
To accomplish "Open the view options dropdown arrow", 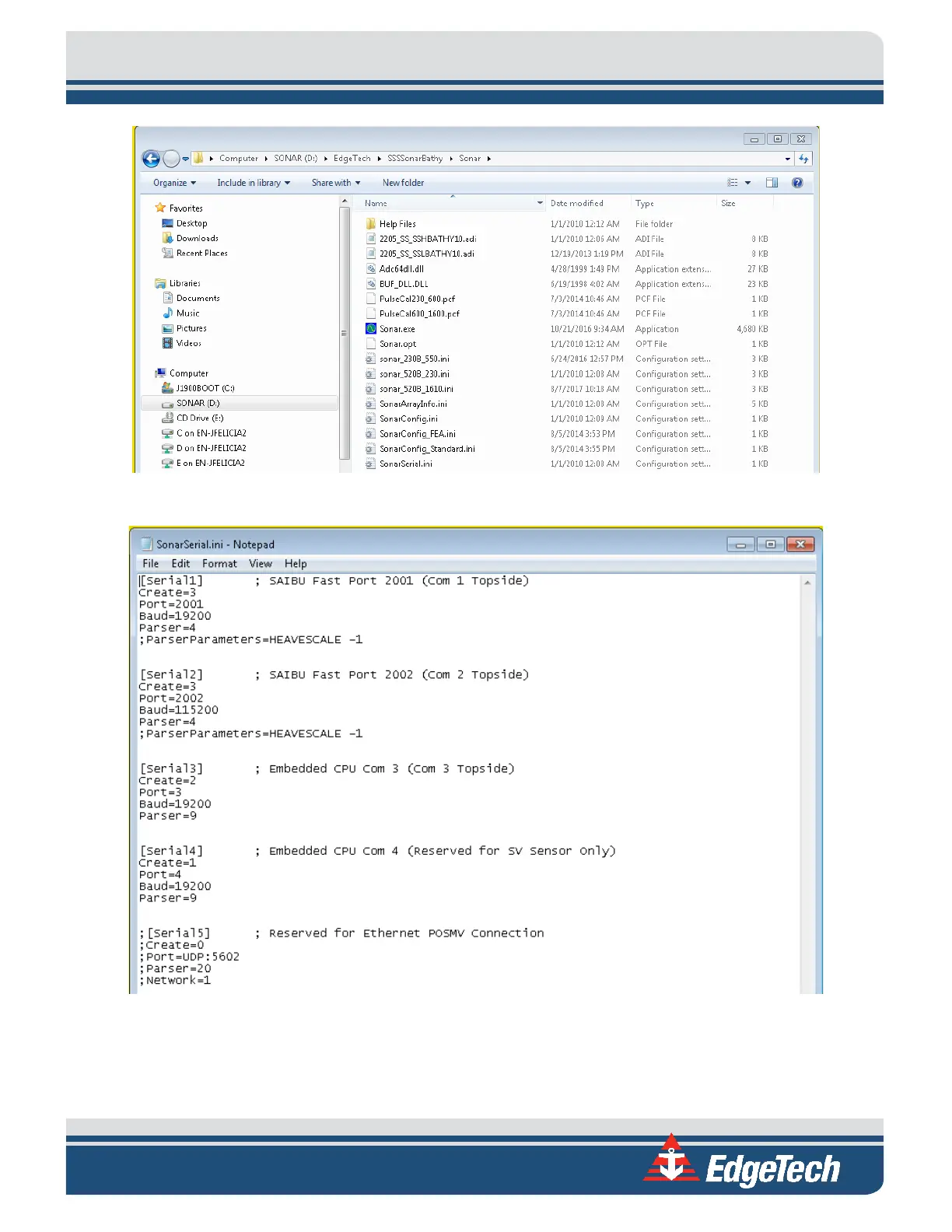I will pos(748,183).
